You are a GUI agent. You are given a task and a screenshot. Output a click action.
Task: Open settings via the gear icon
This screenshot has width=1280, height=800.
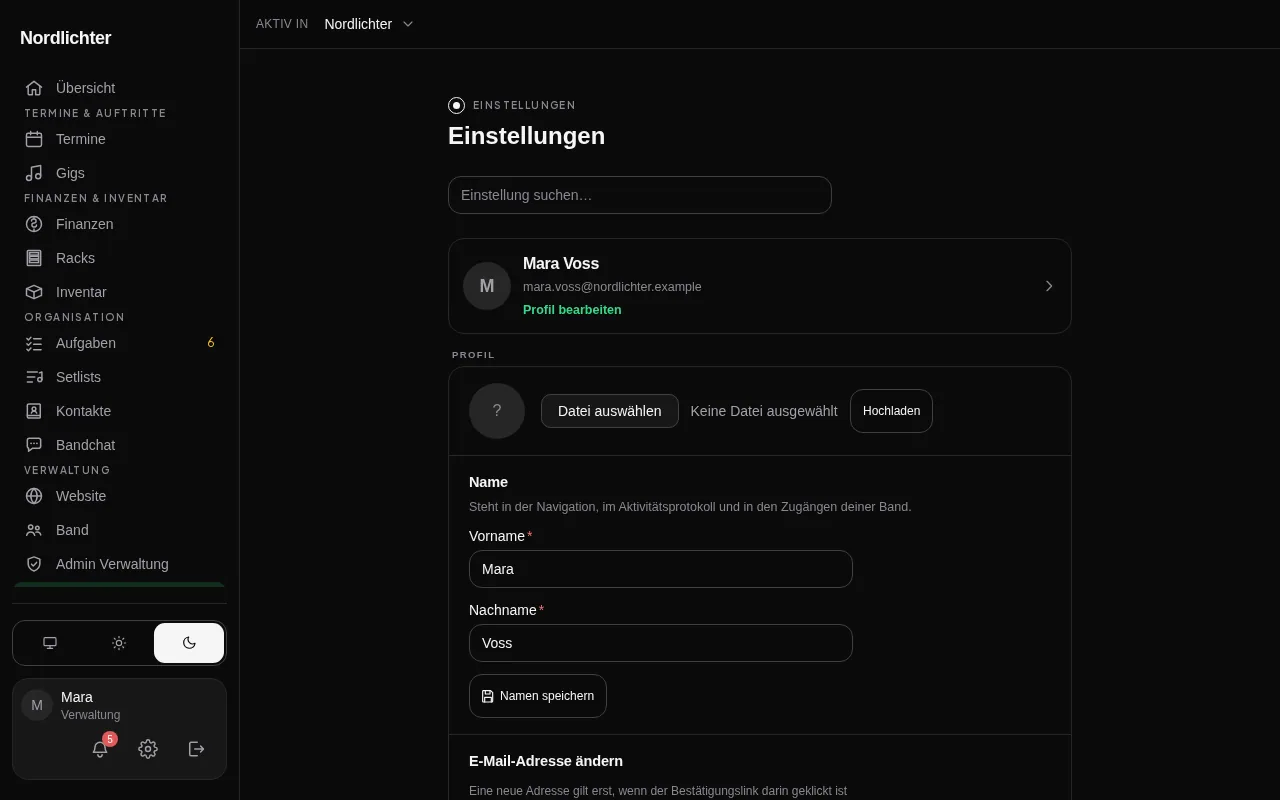click(148, 749)
